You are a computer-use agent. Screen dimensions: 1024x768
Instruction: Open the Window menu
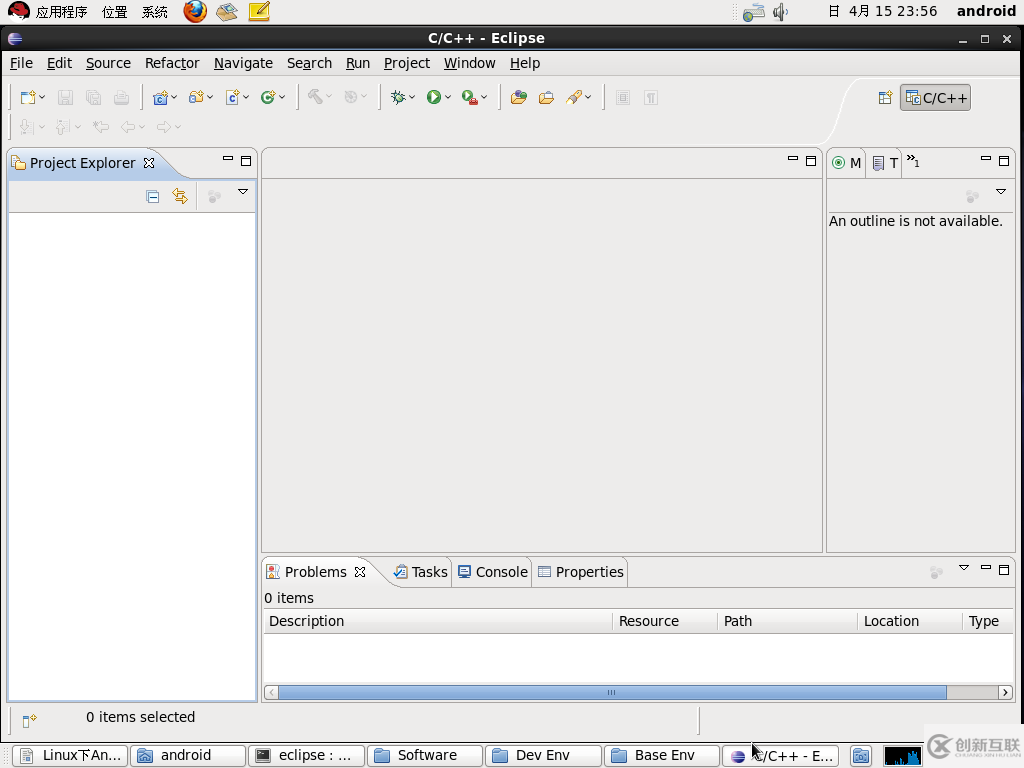tap(470, 63)
